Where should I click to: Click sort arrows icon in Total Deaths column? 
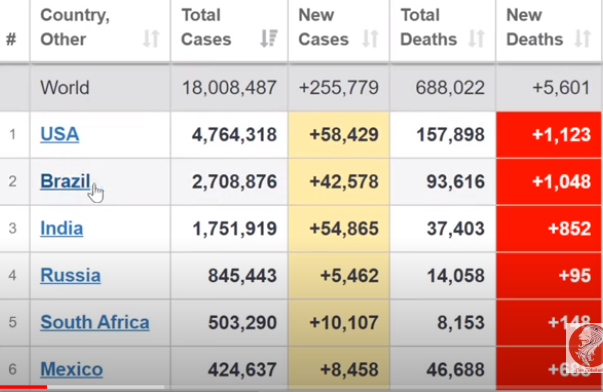[476, 39]
